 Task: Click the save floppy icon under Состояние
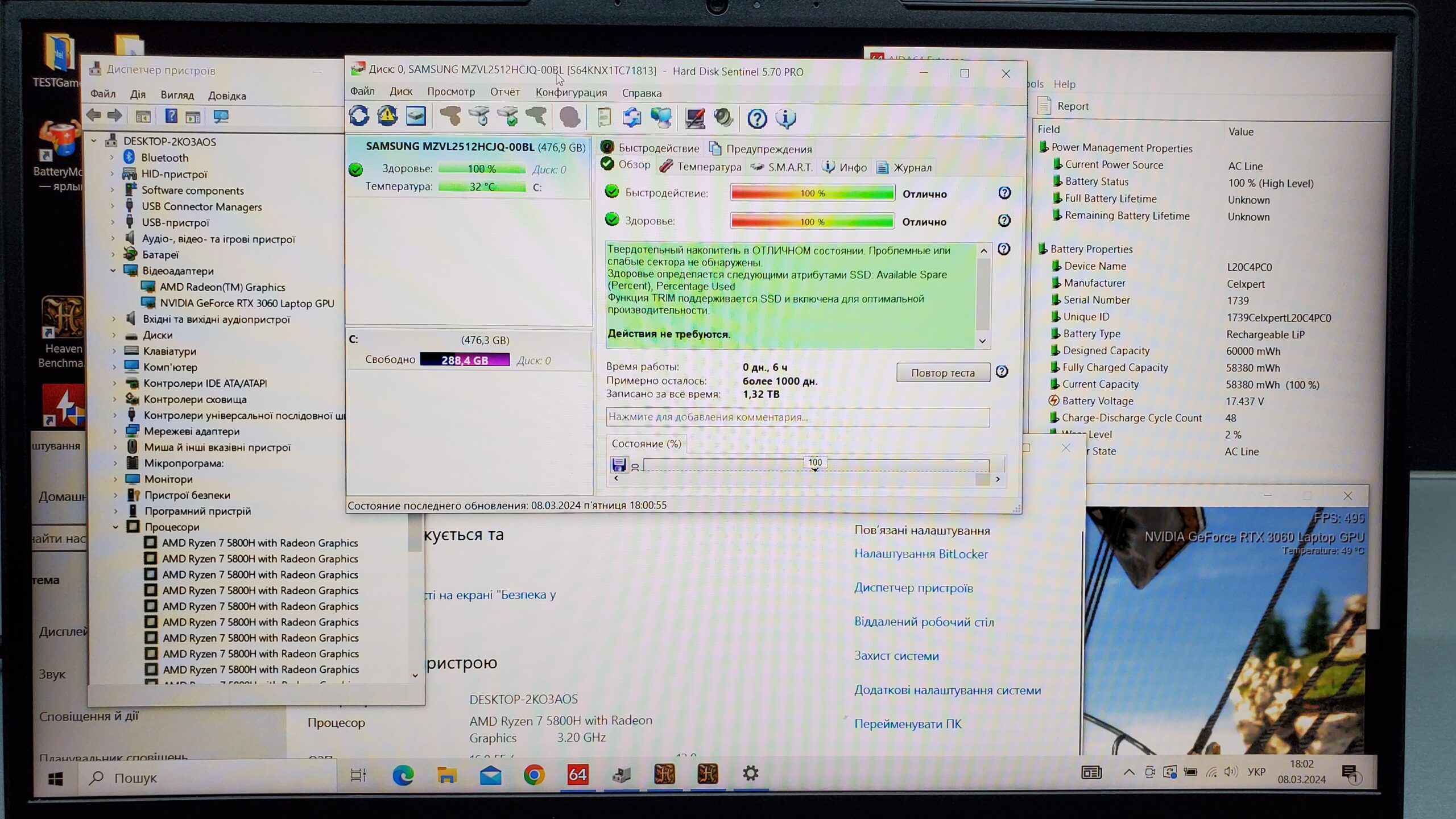point(619,465)
